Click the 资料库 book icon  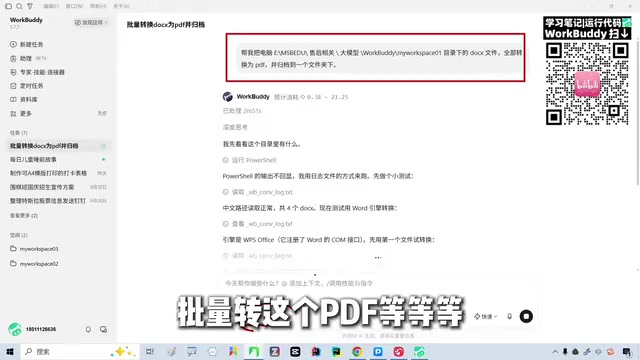(x=13, y=100)
